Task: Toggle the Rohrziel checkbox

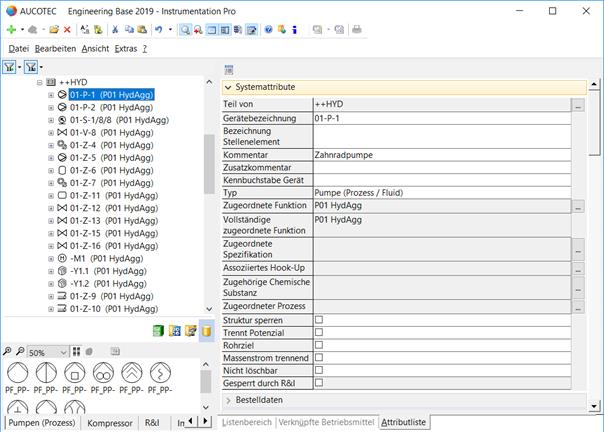Action: (x=319, y=345)
